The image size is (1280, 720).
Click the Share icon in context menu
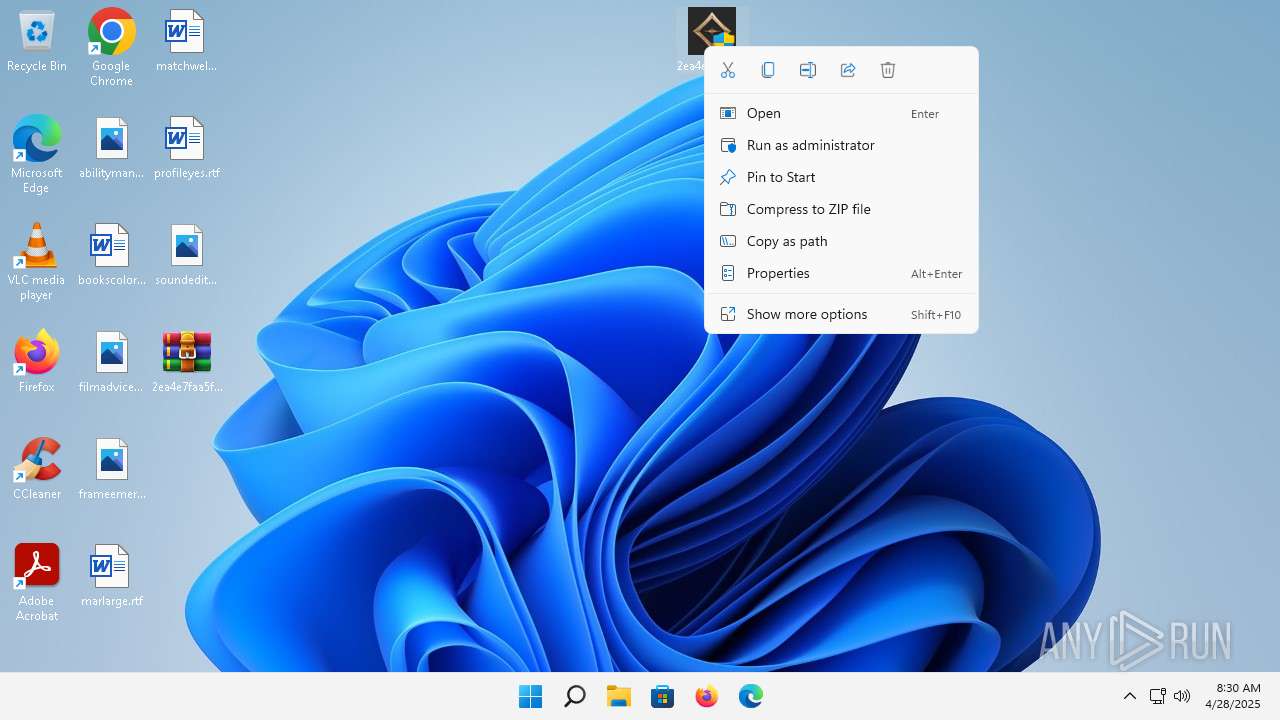(x=848, y=70)
